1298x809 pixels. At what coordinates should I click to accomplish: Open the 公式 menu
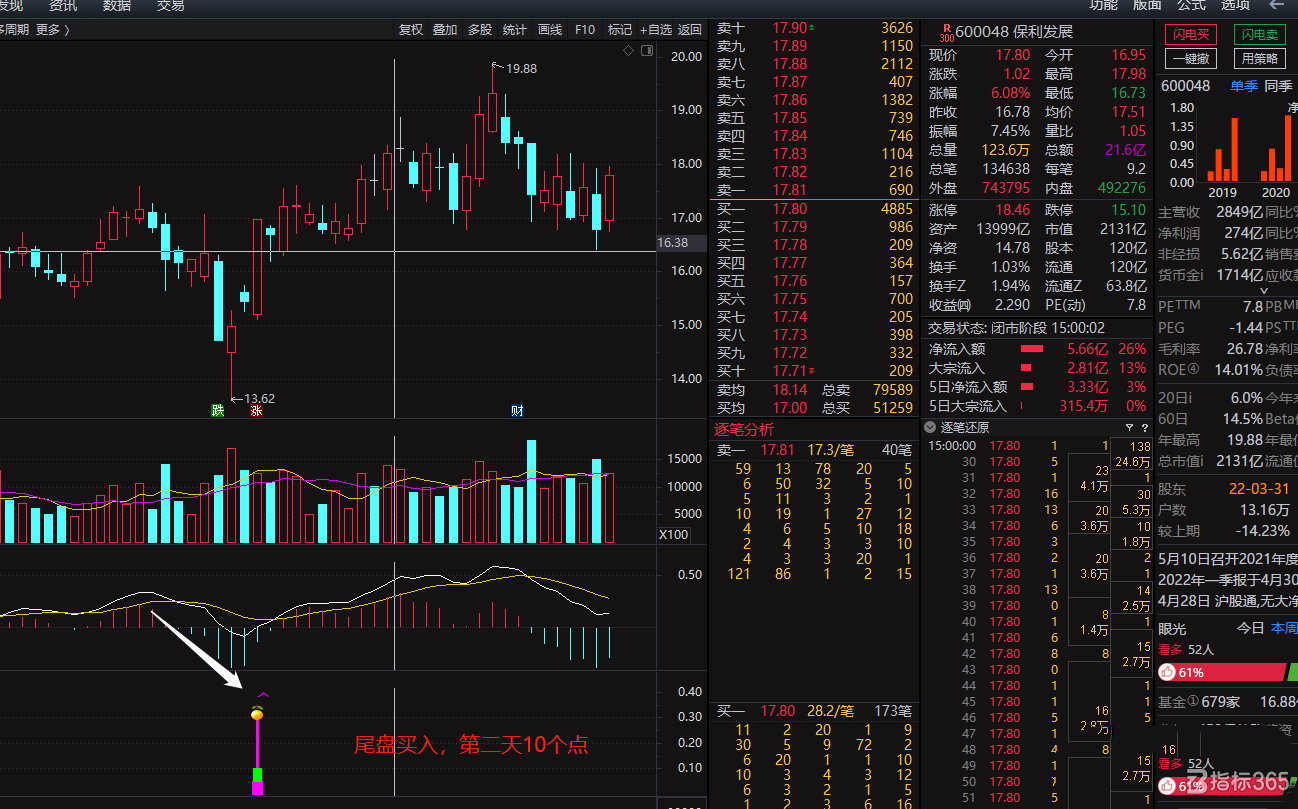click(x=1191, y=6)
